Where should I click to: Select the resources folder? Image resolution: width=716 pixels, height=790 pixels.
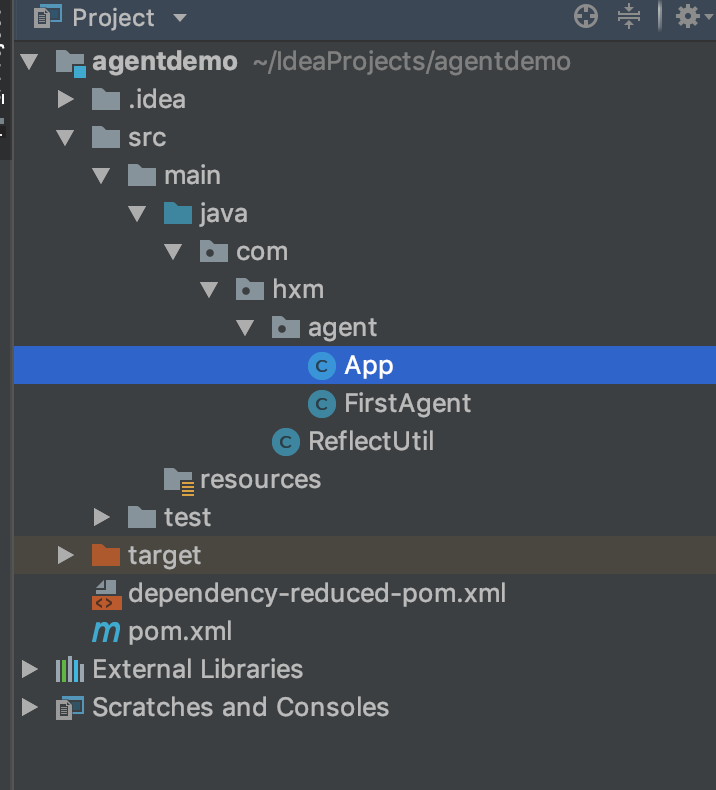259,479
